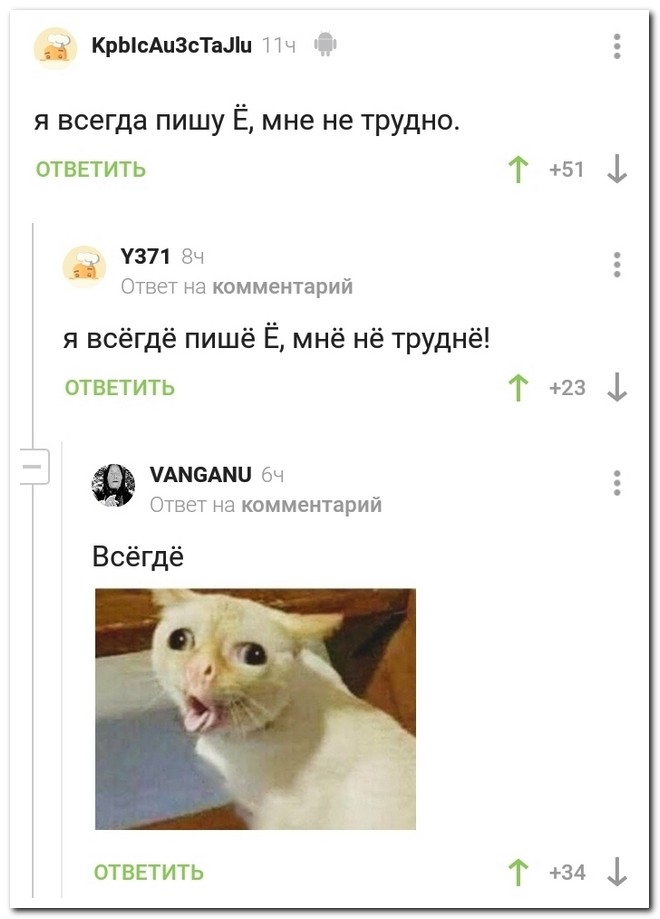
Task: Open the KpbIcAu3cTaJlu avatar profile
Action: pyautogui.click(x=56, y=47)
